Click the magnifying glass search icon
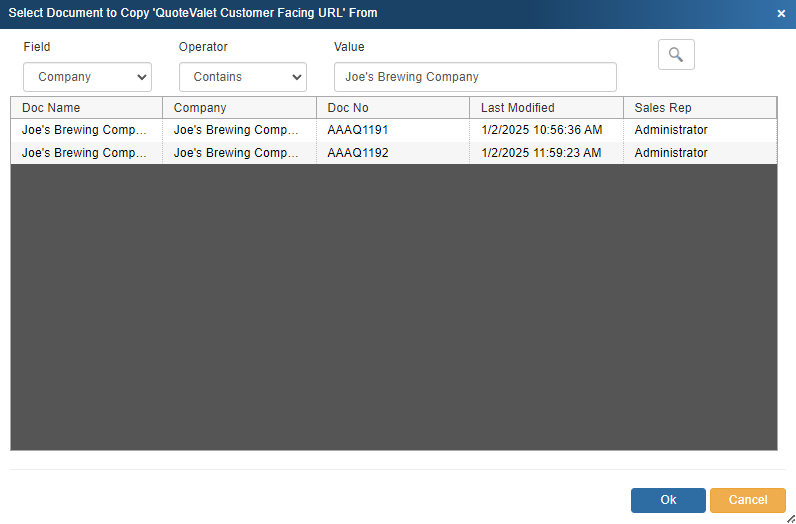 (x=676, y=55)
